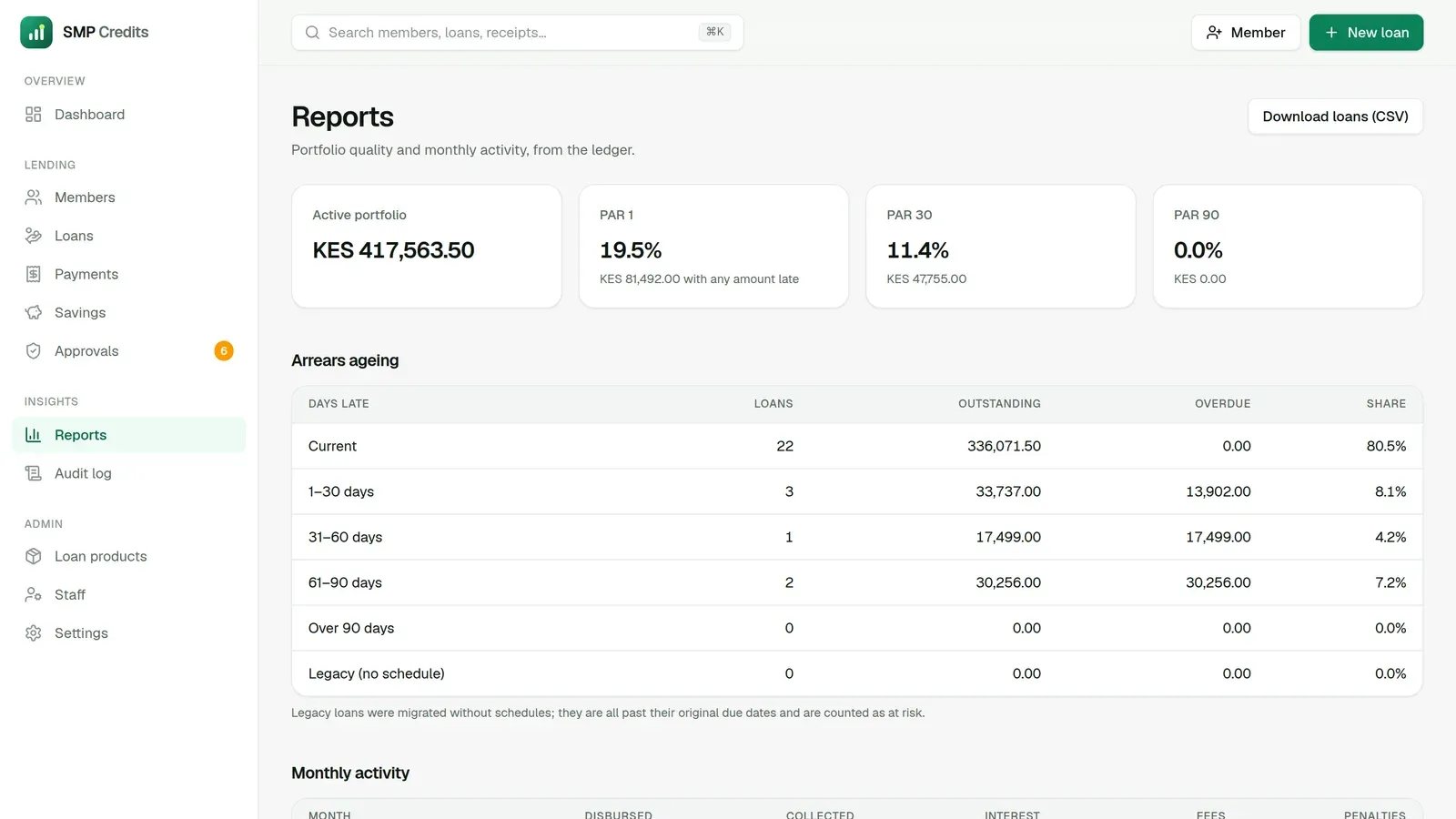
Task: Click the Current row in Arrears ageing
Action: point(857,446)
